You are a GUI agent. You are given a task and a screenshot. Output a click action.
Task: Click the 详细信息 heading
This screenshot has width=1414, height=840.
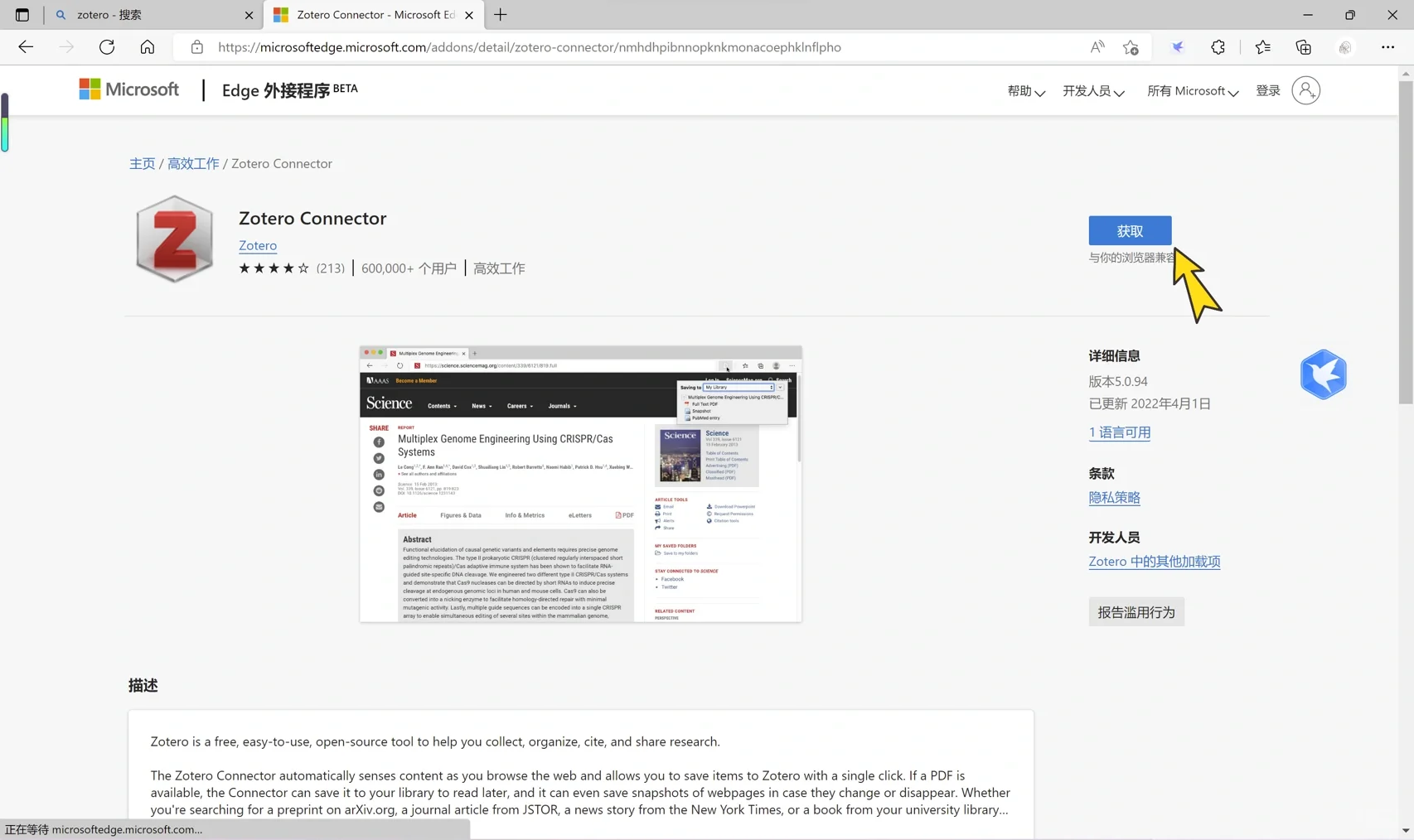tap(1114, 356)
